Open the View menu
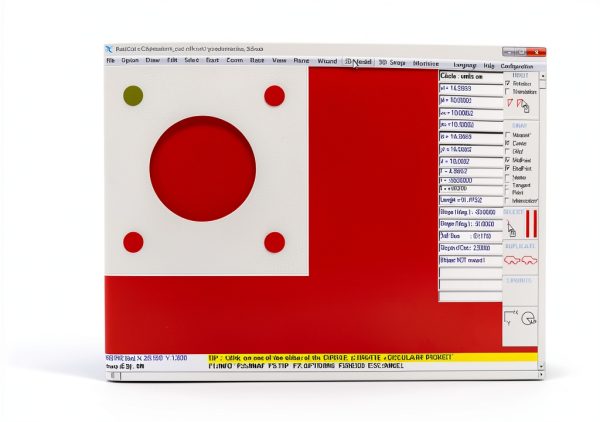 click(x=279, y=61)
